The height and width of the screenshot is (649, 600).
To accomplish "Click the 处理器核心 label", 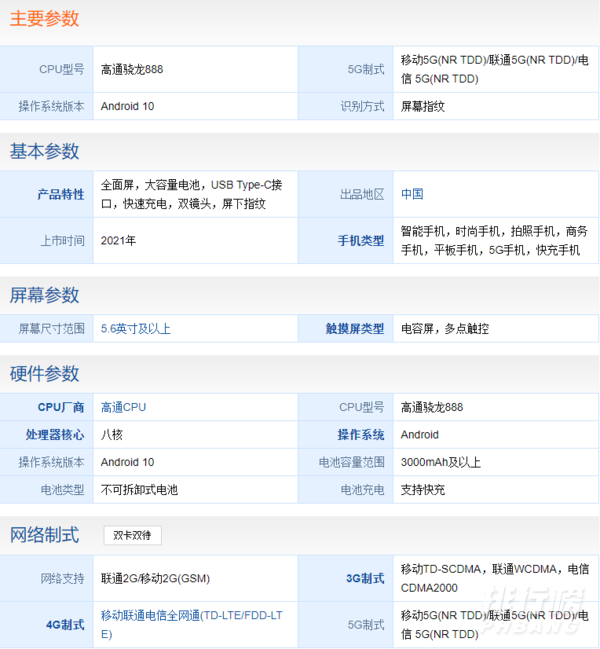I will tap(55, 435).
